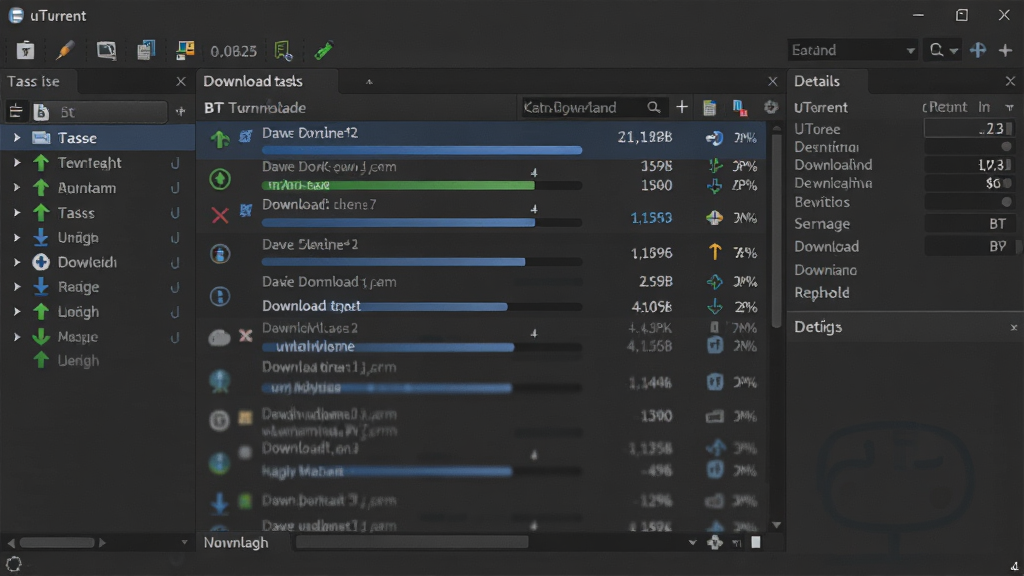Click the 1,1593 size value
The height and width of the screenshot is (576, 1024).
[x=651, y=217]
